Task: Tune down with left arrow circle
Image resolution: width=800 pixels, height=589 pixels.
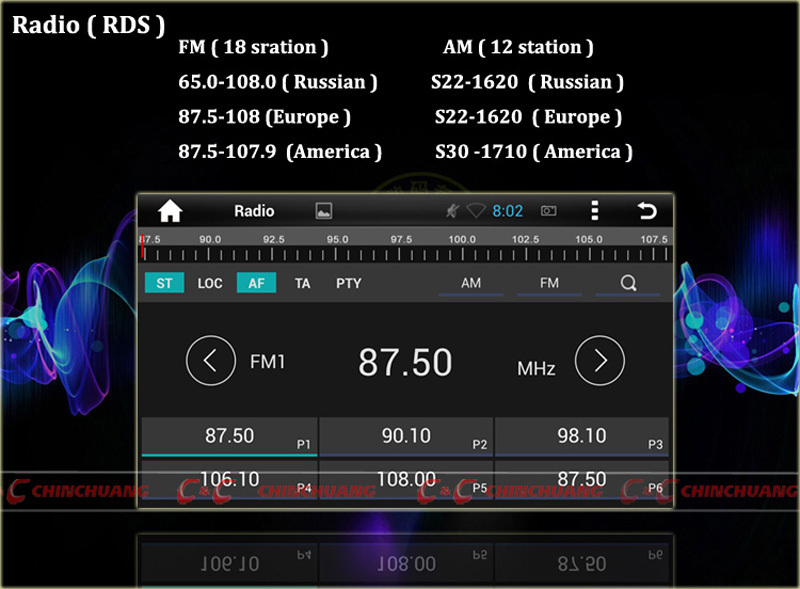Action: (211, 361)
